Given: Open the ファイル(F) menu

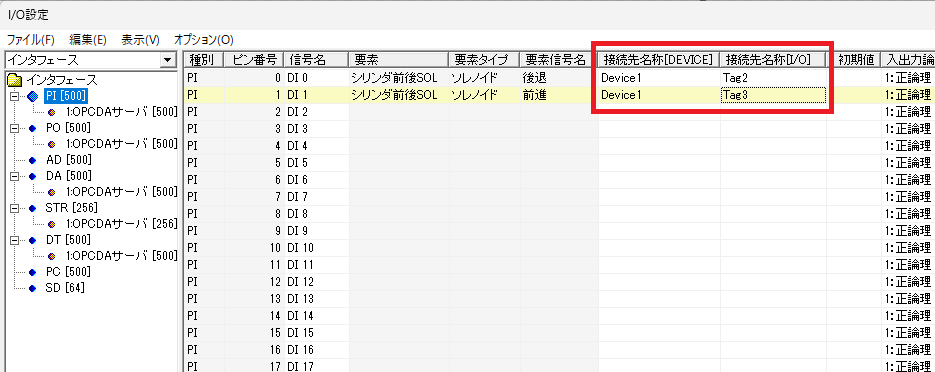Looking at the screenshot, I should coord(31,40).
